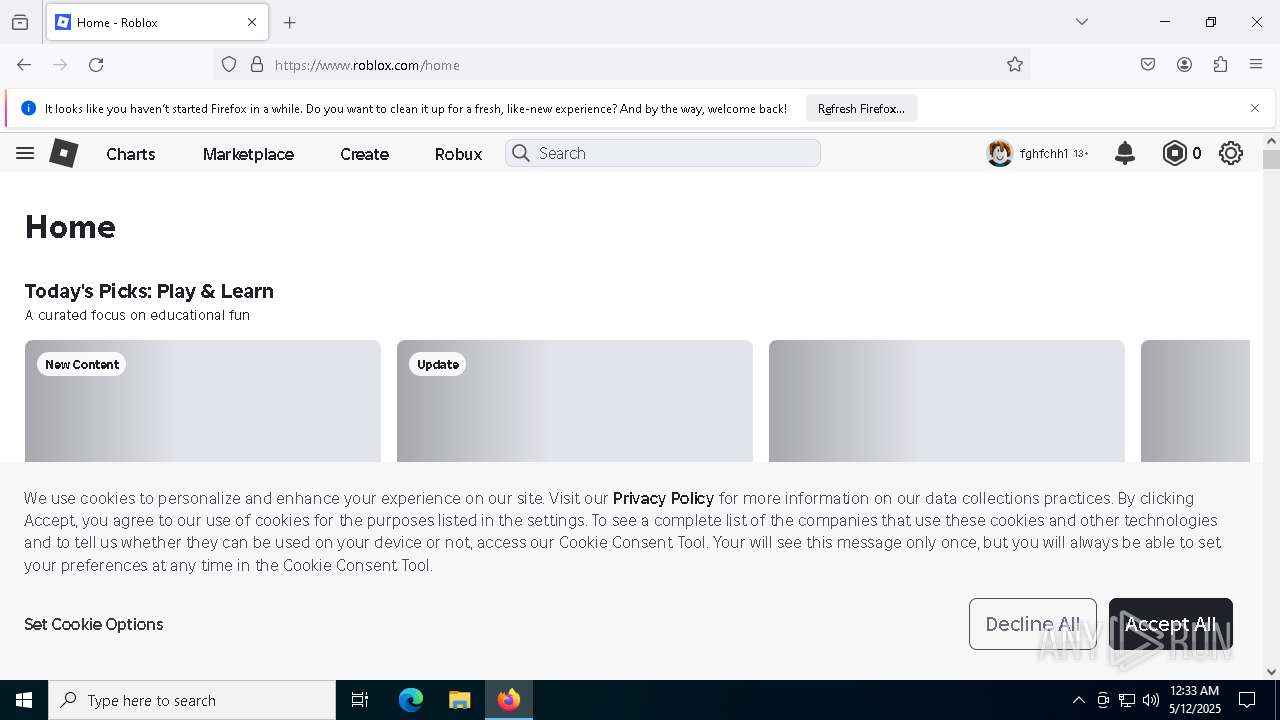Click the search magnifier icon
1280x720 pixels.
click(x=521, y=153)
